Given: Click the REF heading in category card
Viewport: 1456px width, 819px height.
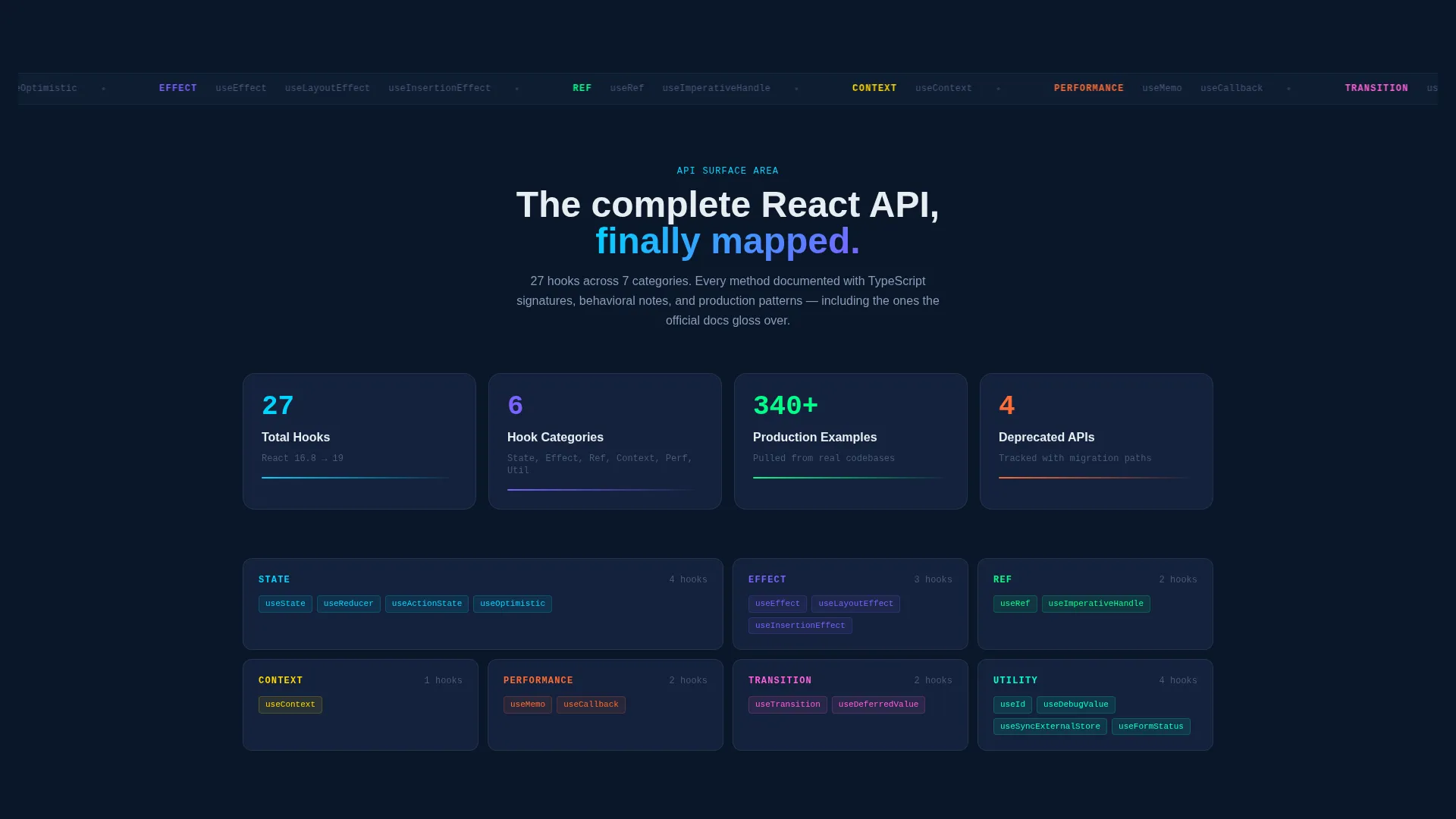Looking at the screenshot, I should point(1003,579).
